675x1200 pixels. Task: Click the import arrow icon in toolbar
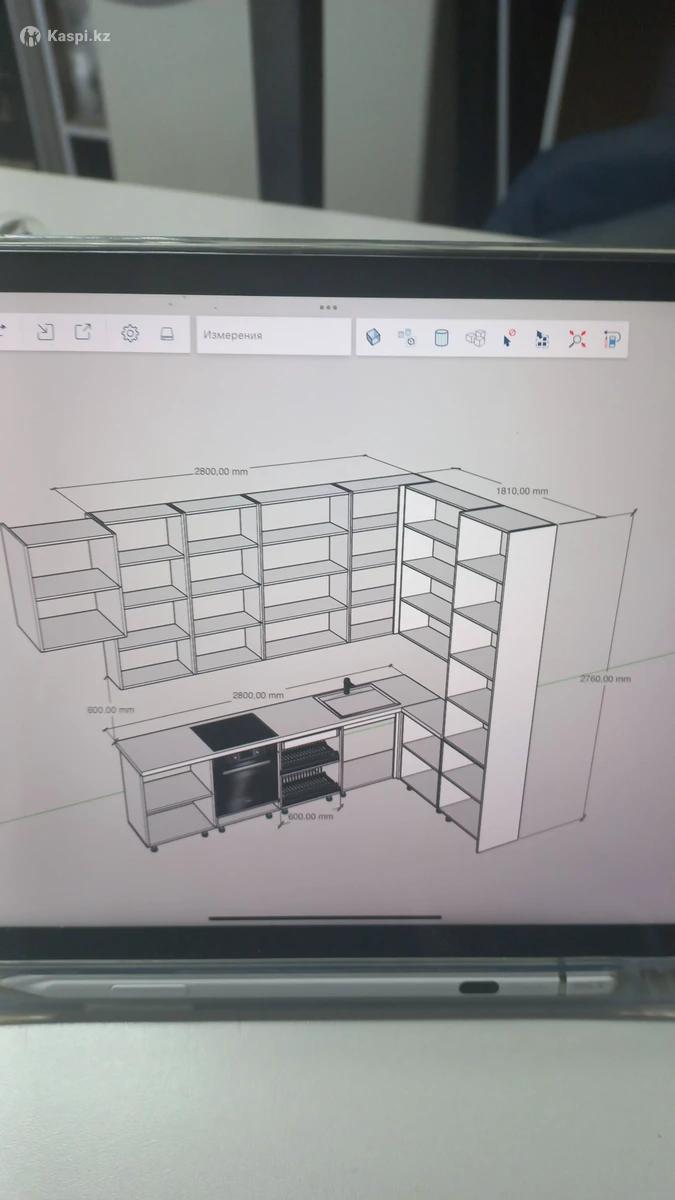point(45,333)
